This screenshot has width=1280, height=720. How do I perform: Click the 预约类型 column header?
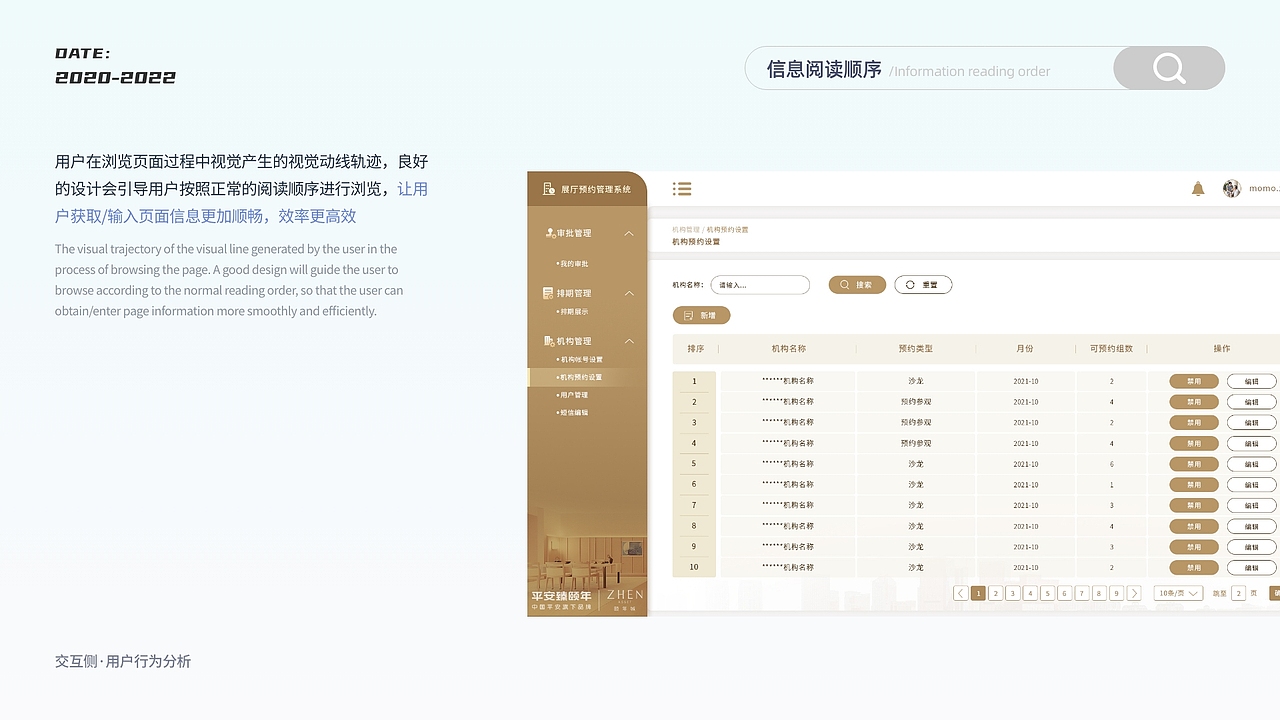916,349
